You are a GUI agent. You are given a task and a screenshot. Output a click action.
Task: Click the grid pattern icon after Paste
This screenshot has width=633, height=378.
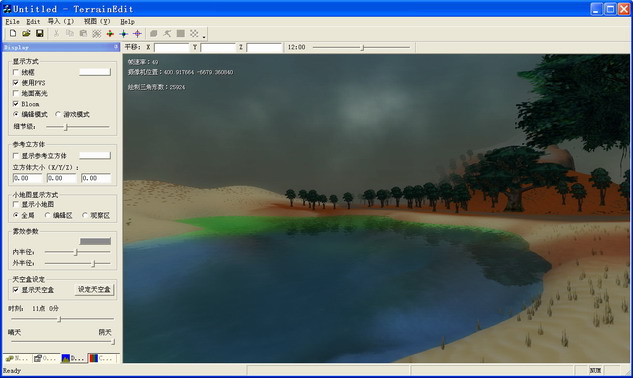click(x=96, y=34)
